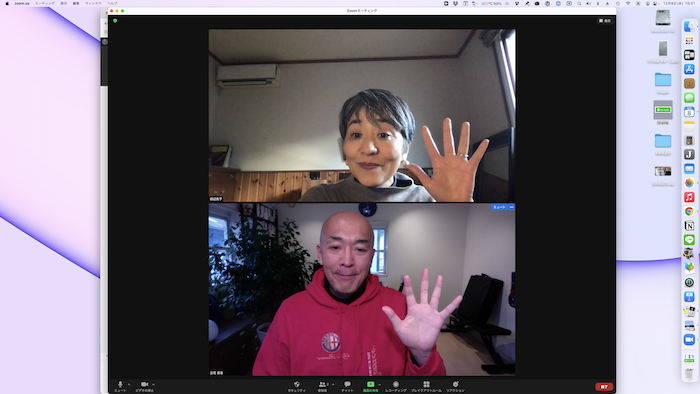
Task: Open the Chat panel
Action: (347, 386)
